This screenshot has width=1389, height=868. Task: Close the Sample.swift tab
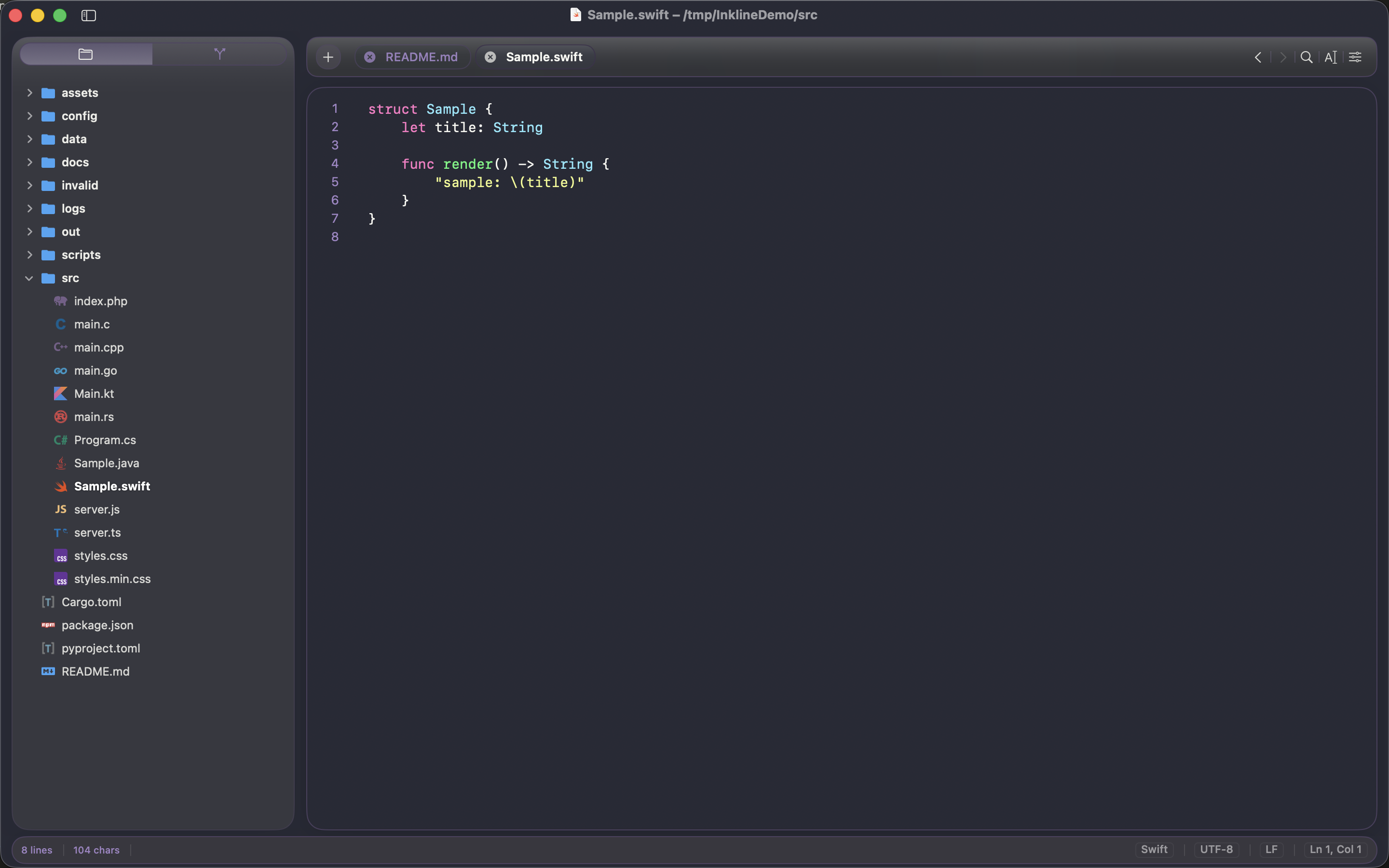point(490,57)
